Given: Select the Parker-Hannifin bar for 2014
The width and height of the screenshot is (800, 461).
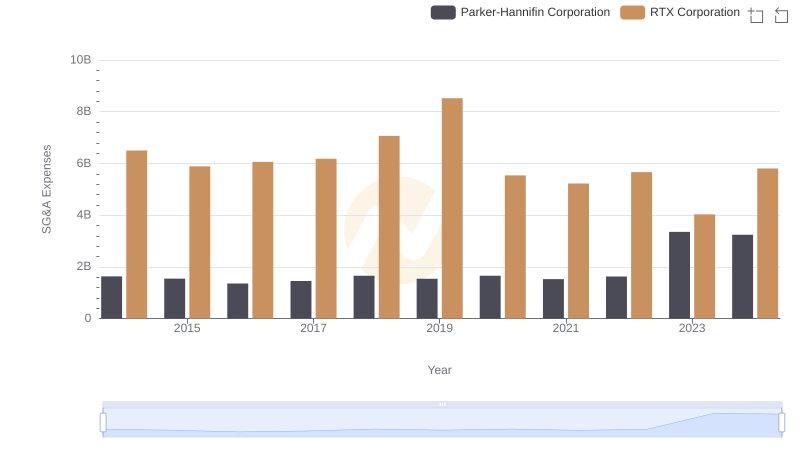Looking at the screenshot, I should (112, 297).
